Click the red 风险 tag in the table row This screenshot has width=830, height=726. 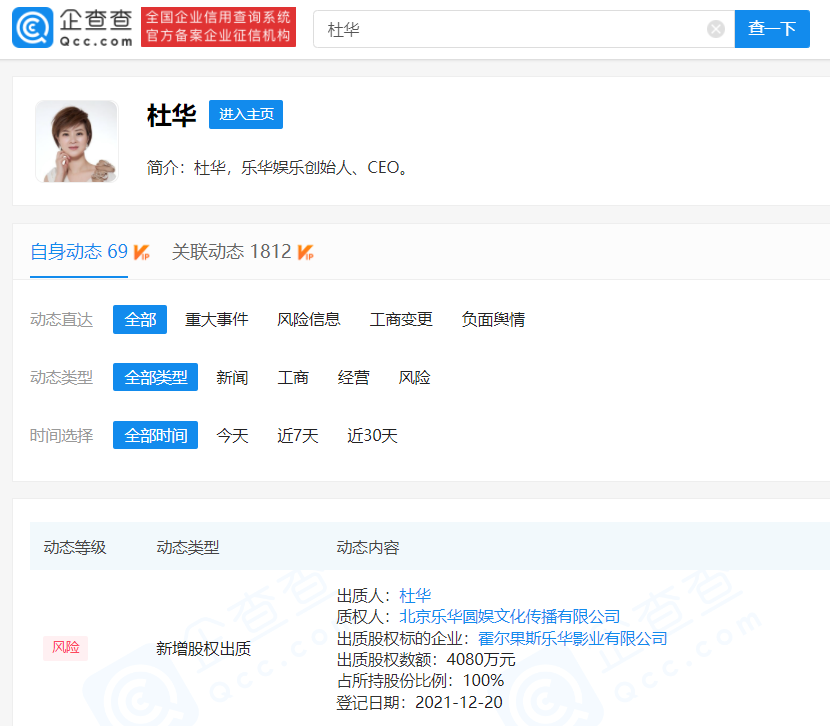66,648
